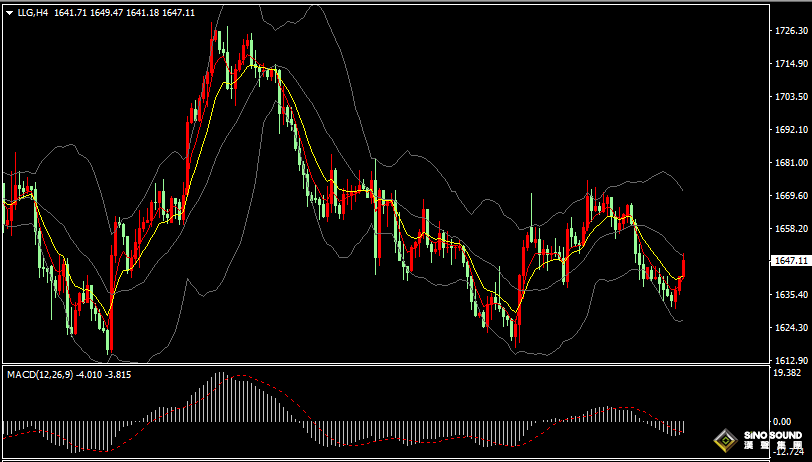This screenshot has height=462, width=812.
Task: Click the triangle arrow beside LLG,H4
Action: (9, 12)
